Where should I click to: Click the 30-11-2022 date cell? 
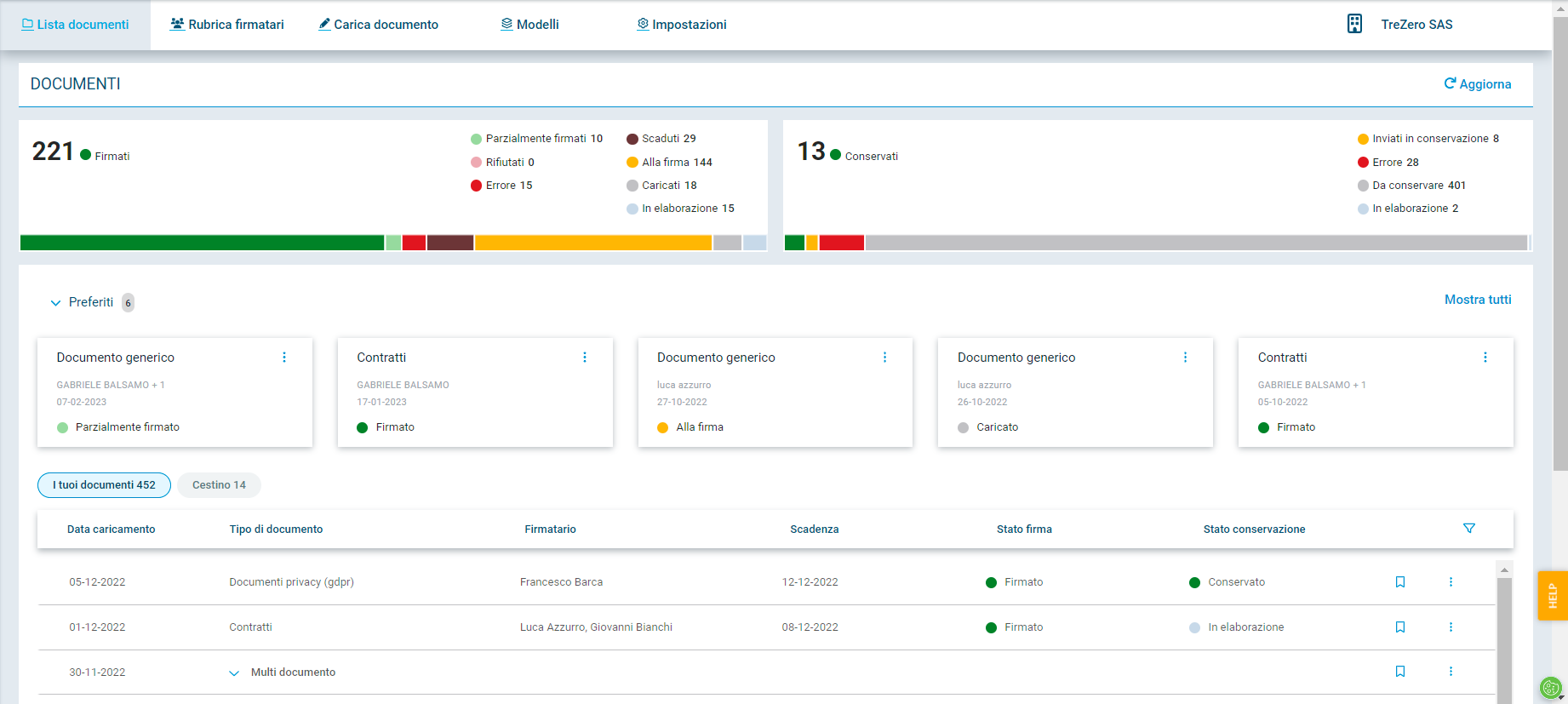point(97,673)
